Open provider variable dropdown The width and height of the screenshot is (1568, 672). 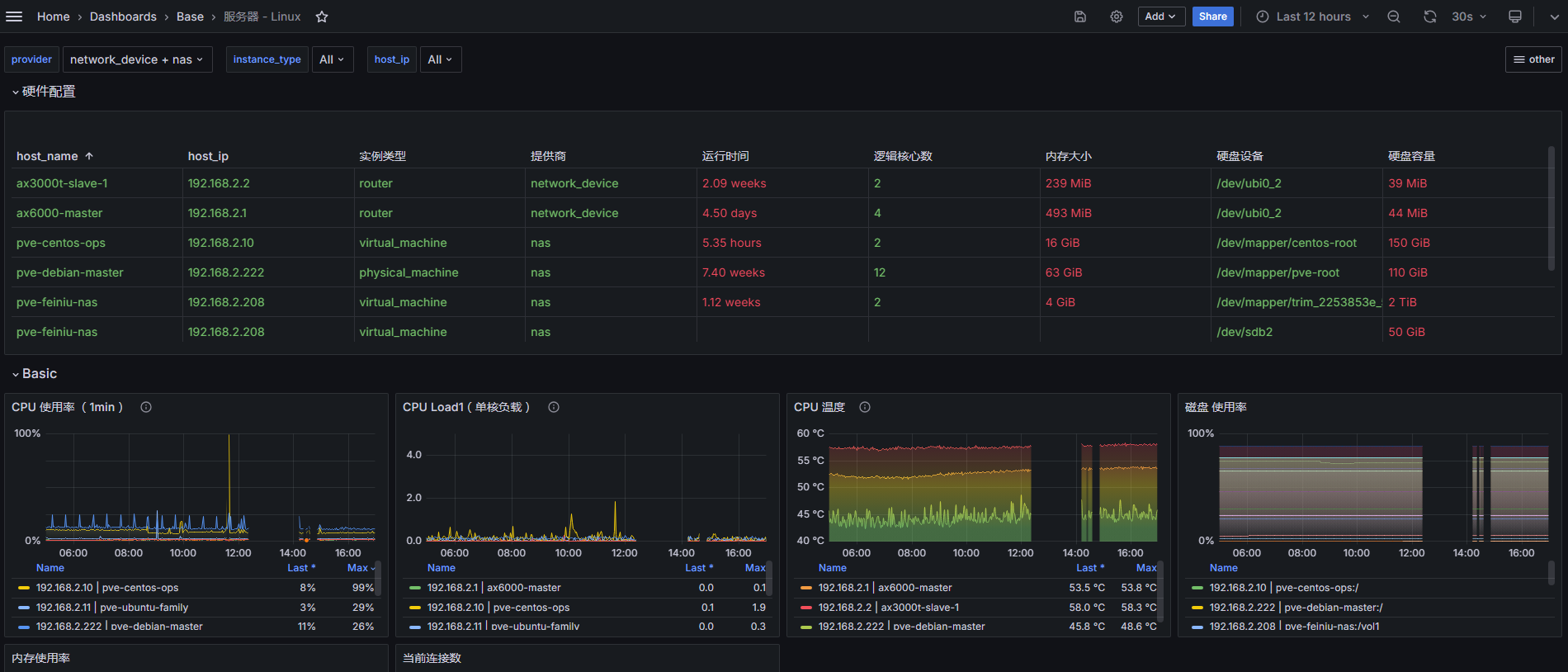(x=137, y=59)
